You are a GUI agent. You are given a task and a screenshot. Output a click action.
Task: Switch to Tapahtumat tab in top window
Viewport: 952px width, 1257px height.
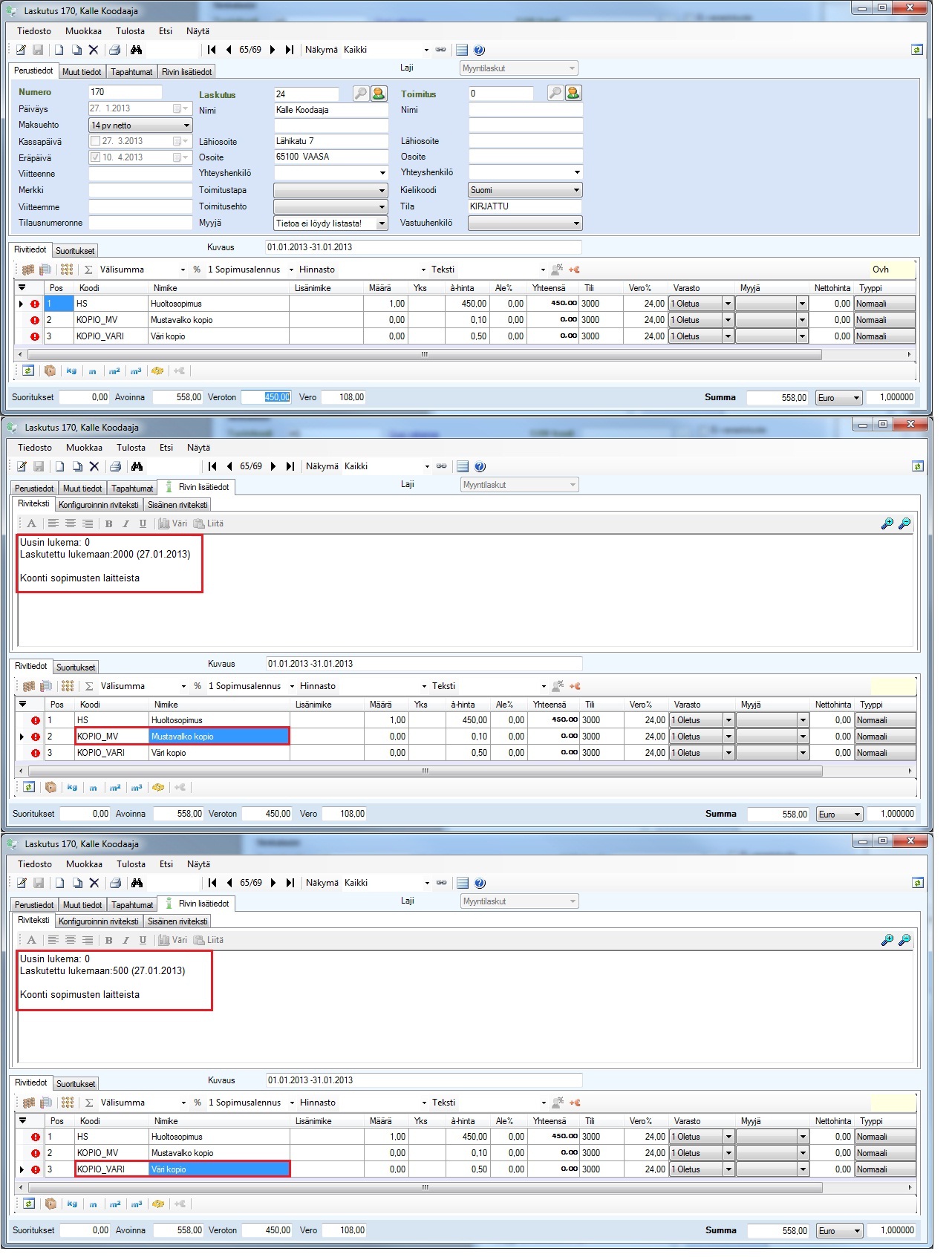click(x=131, y=72)
